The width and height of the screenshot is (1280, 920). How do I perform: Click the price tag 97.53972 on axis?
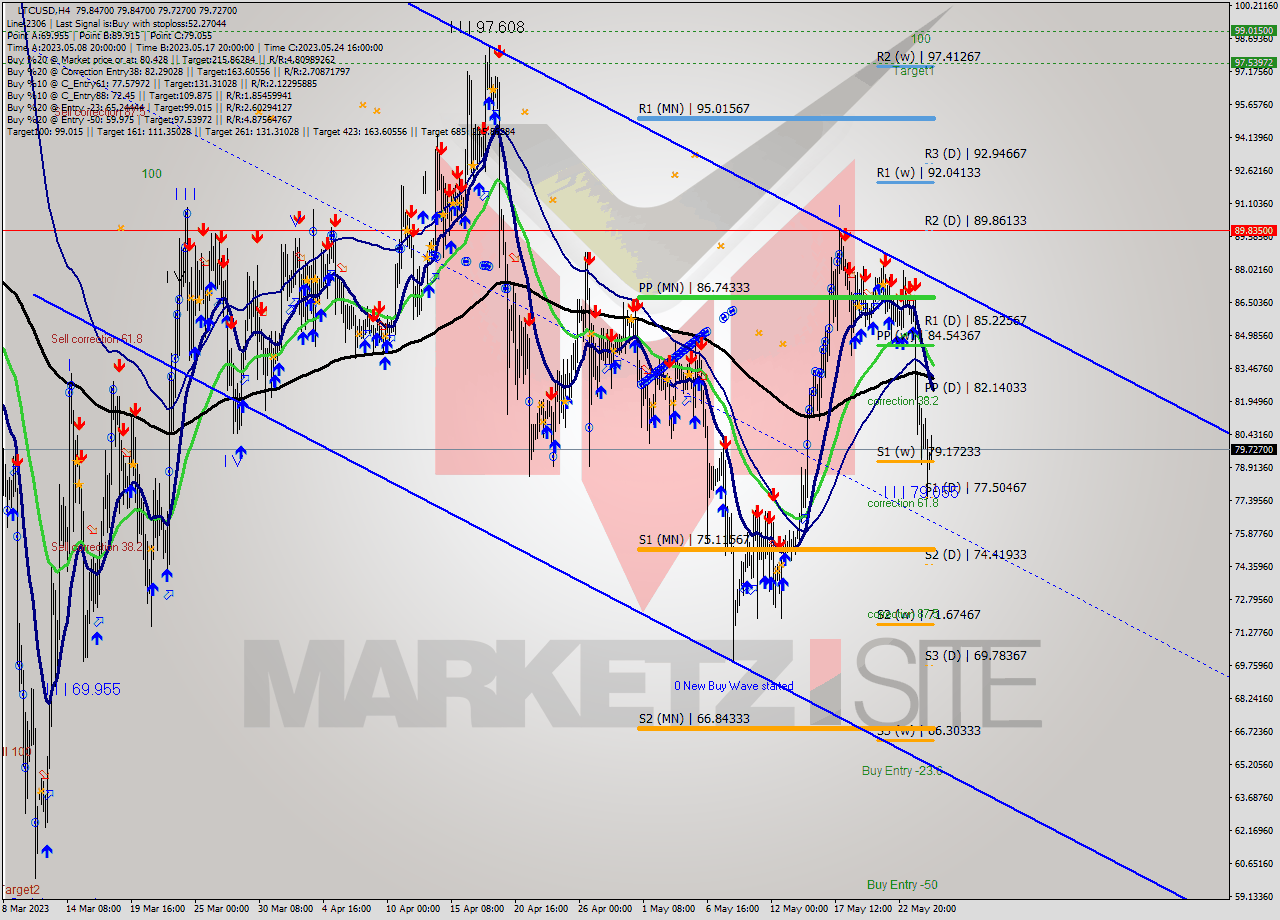coord(1254,62)
